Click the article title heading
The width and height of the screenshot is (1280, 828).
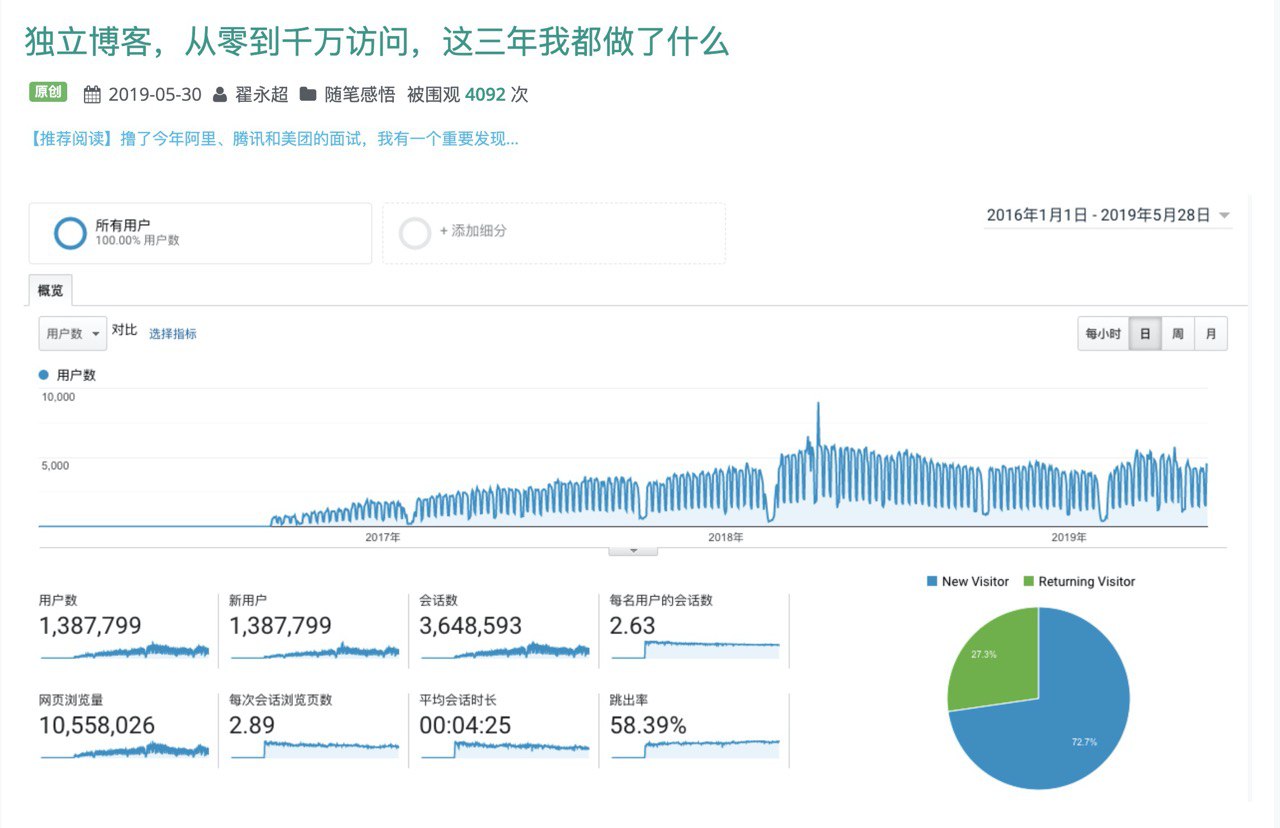(376, 42)
